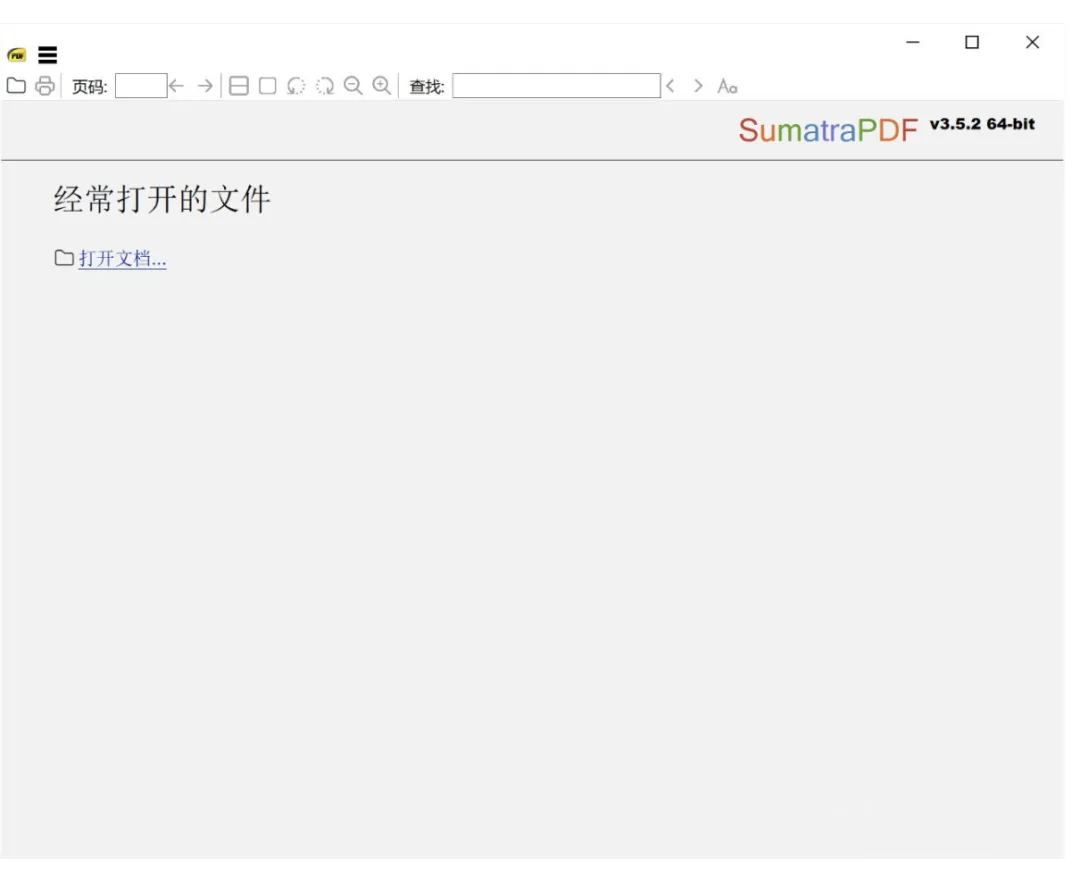Click folder icon beside 打开文档
The height and width of the screenshot is (871, 1080).
tap(64, 258)
